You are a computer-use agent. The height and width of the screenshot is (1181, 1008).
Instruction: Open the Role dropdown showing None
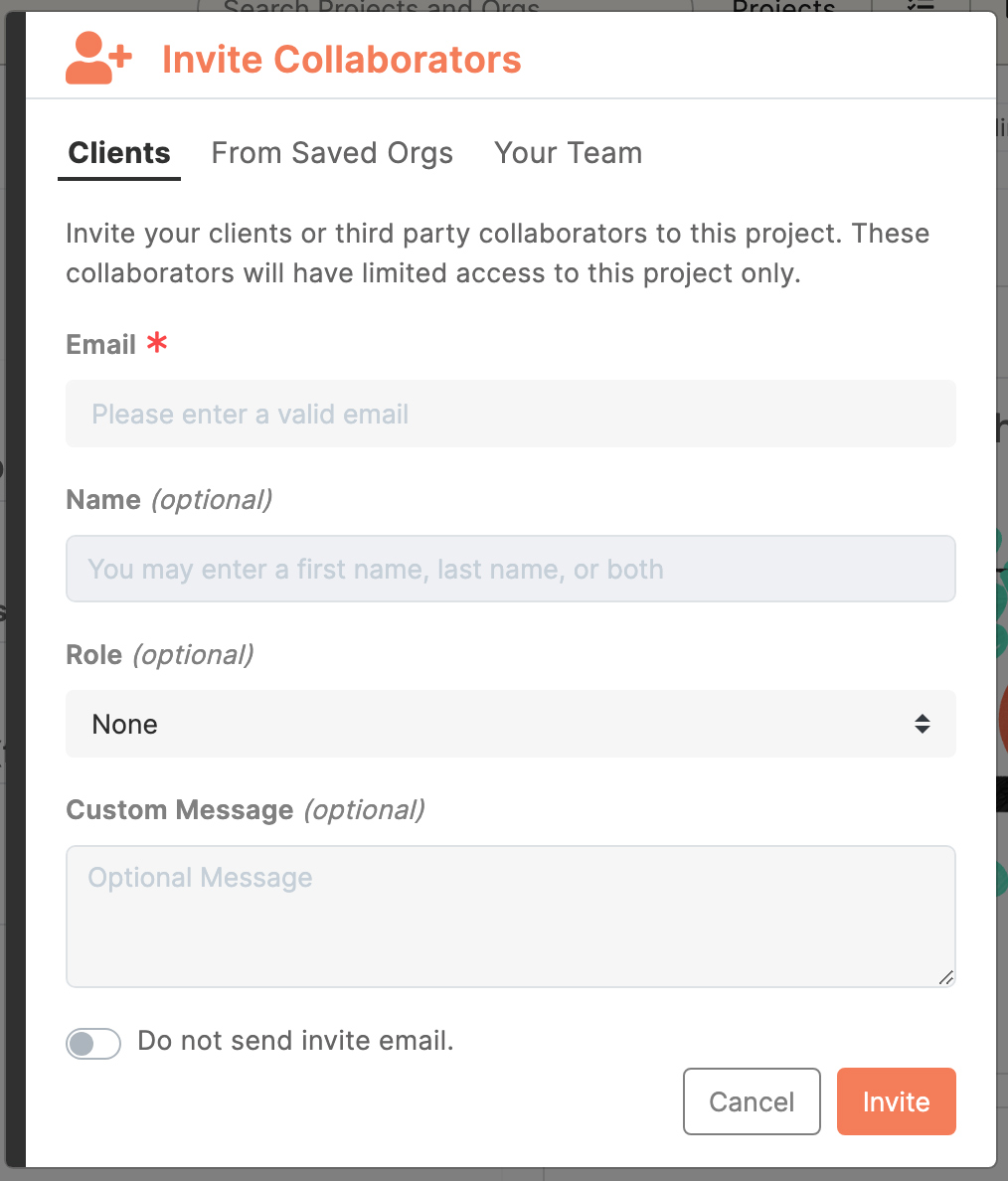point(511,724)
